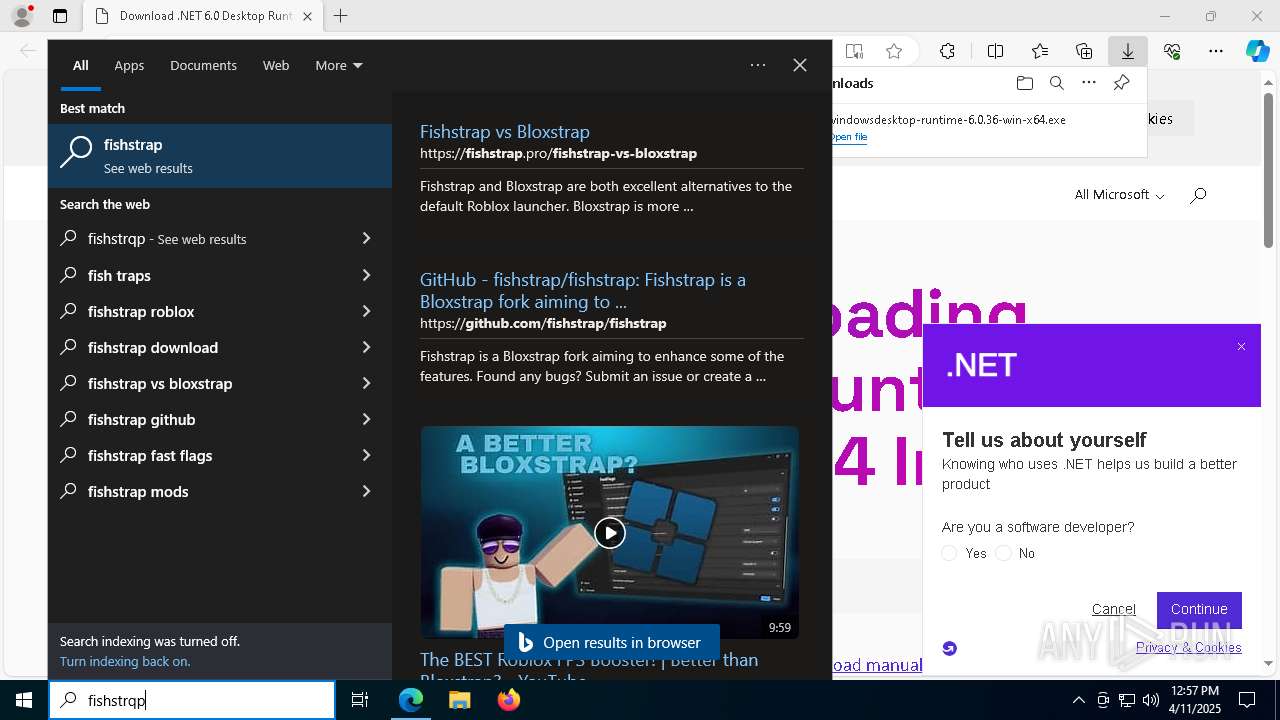Close the .NET download tab
The height and width of the screenshot is (720, 1280).
click(307, 16)
